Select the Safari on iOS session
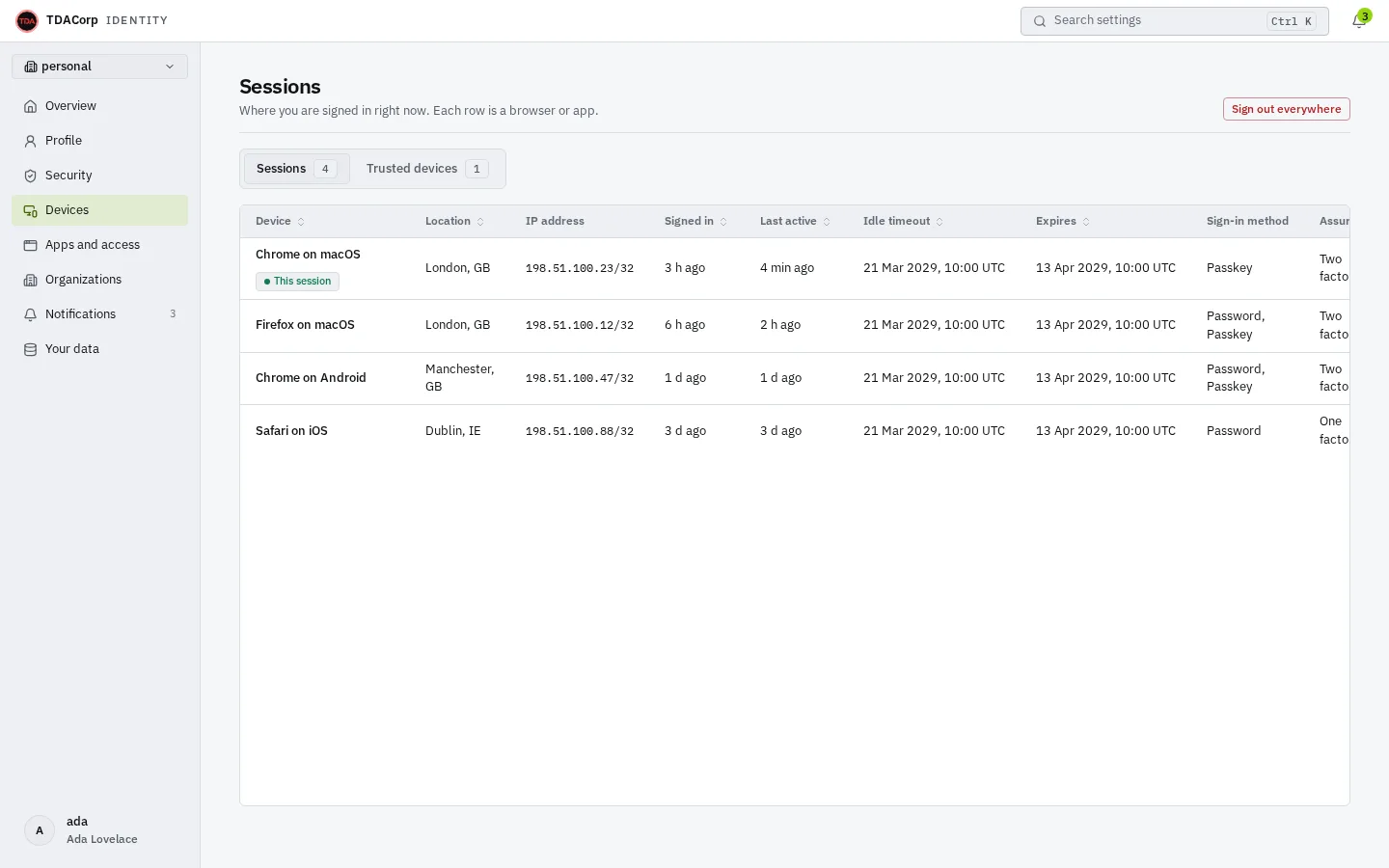 click(291, 431)
